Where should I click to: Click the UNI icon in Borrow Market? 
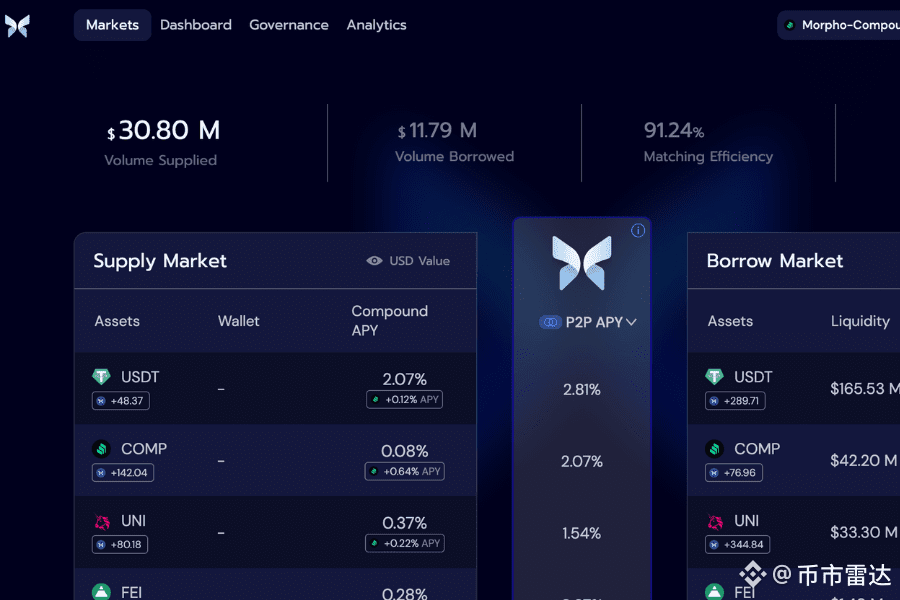715,521
